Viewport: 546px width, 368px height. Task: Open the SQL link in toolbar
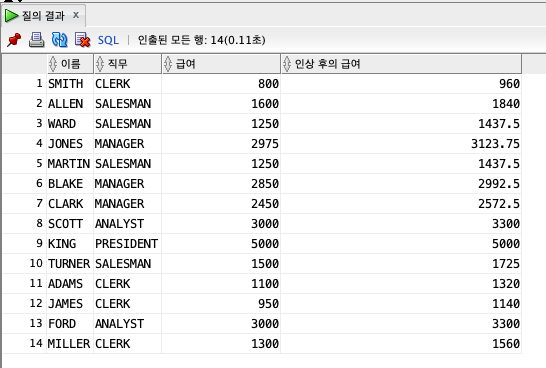click(108, 40)
